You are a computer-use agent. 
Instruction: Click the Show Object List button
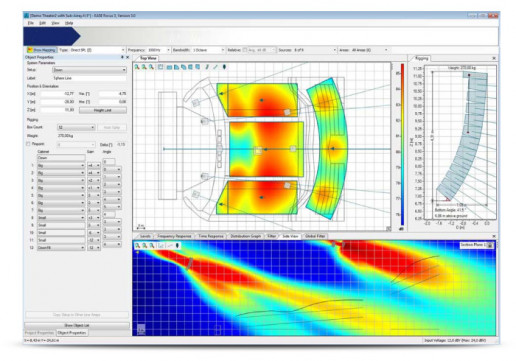pyautogui.click(x=77, y=325)
